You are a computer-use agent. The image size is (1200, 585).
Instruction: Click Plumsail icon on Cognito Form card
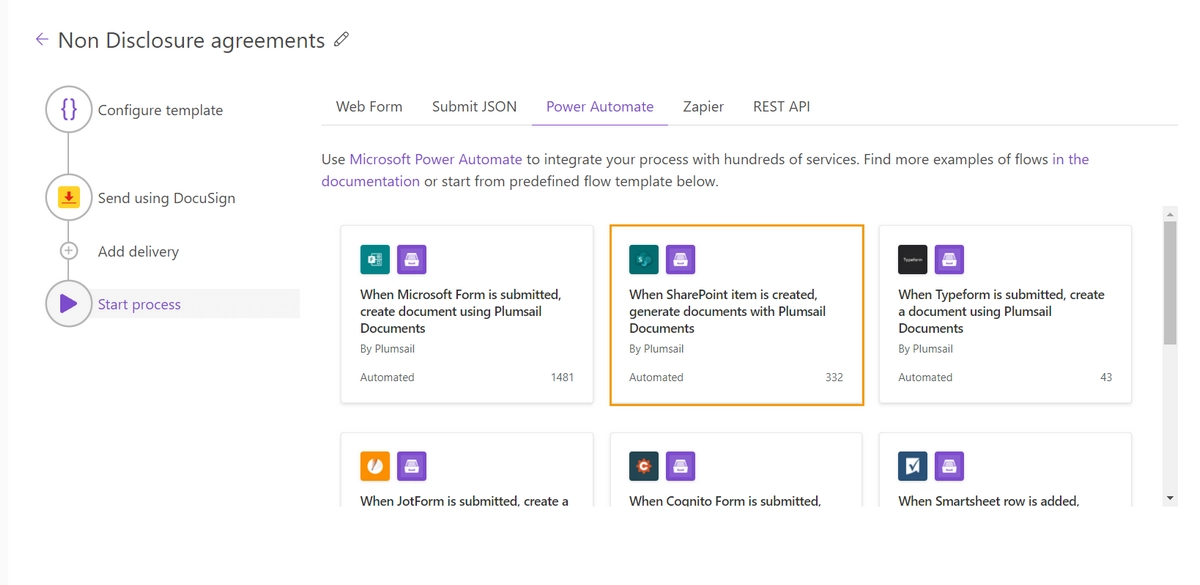681,466
